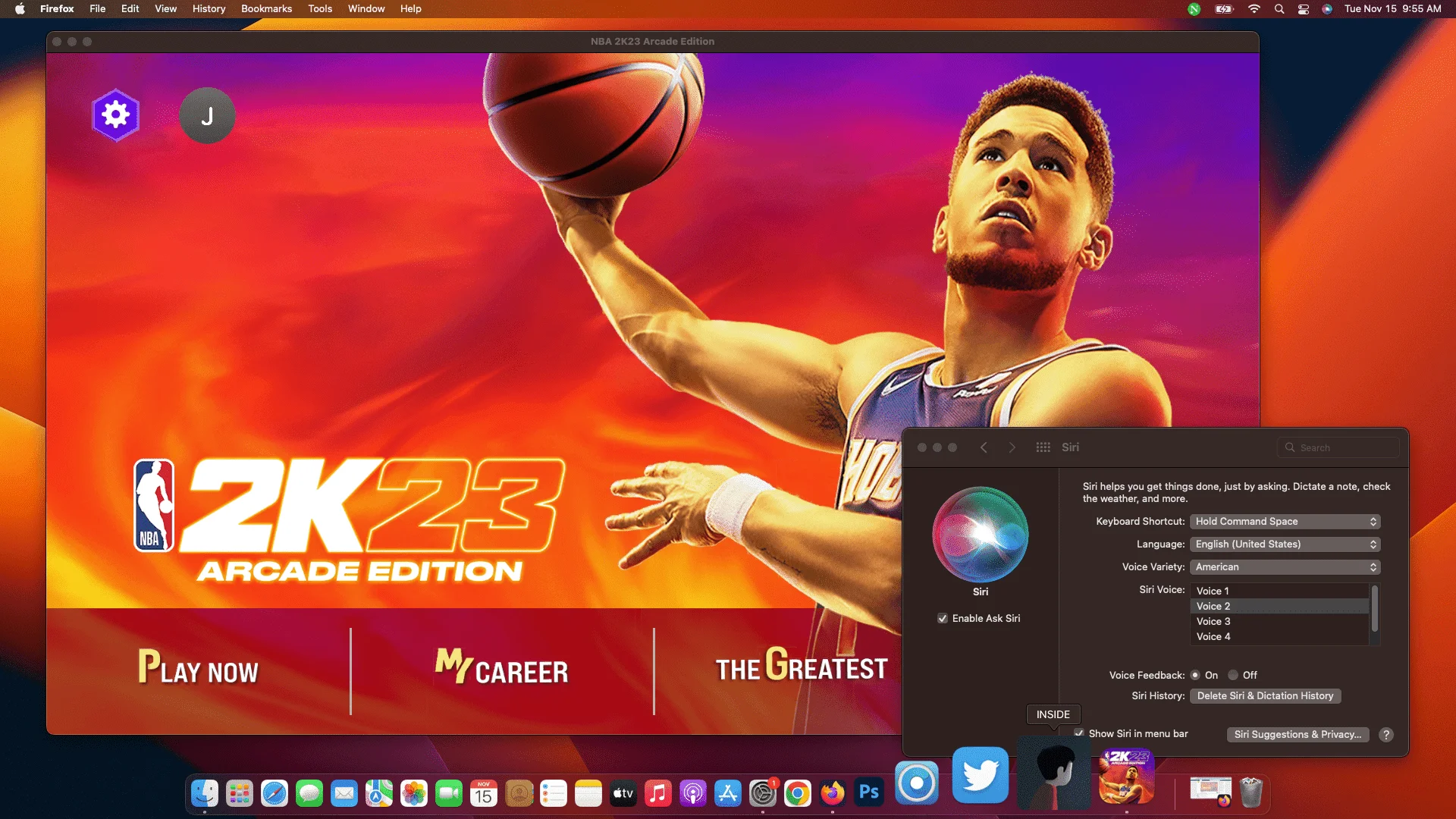Open Music app from the dock
This screenshot has height=819, width=1456.
[658, 793]
